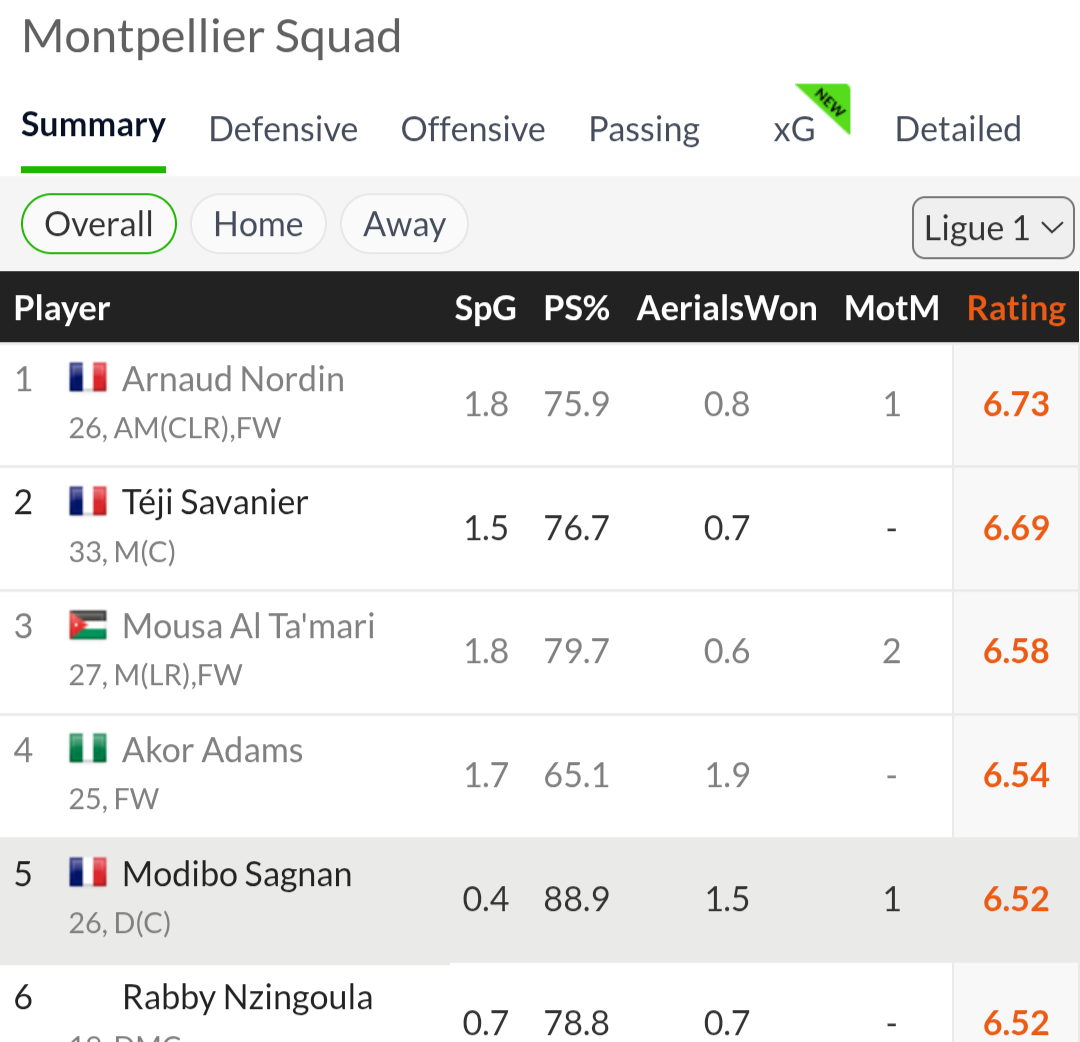
Task: Open the Defensive tab
Action: tap(283, 129)
